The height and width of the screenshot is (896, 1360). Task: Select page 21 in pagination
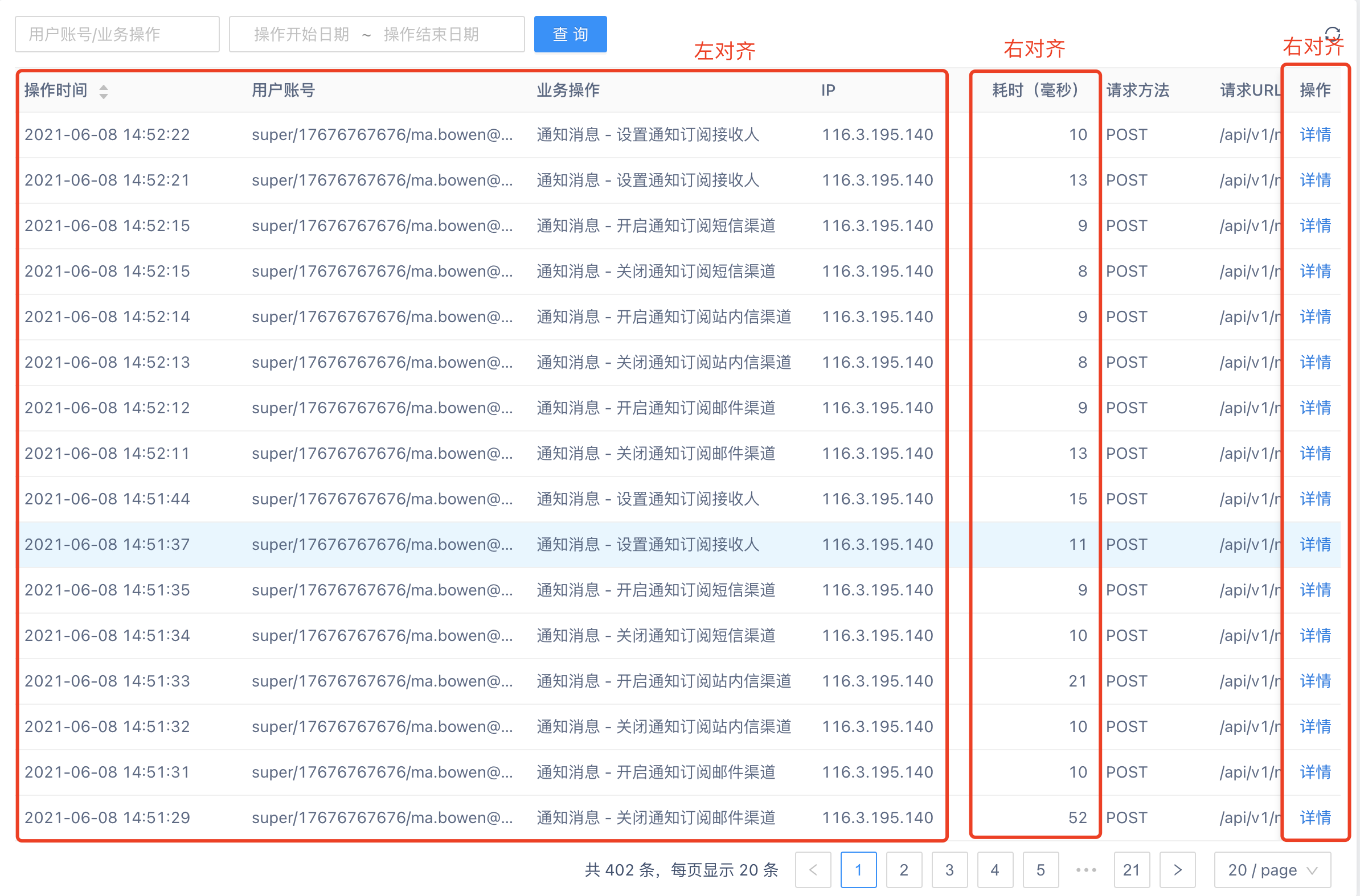(x=1131, y=870)
